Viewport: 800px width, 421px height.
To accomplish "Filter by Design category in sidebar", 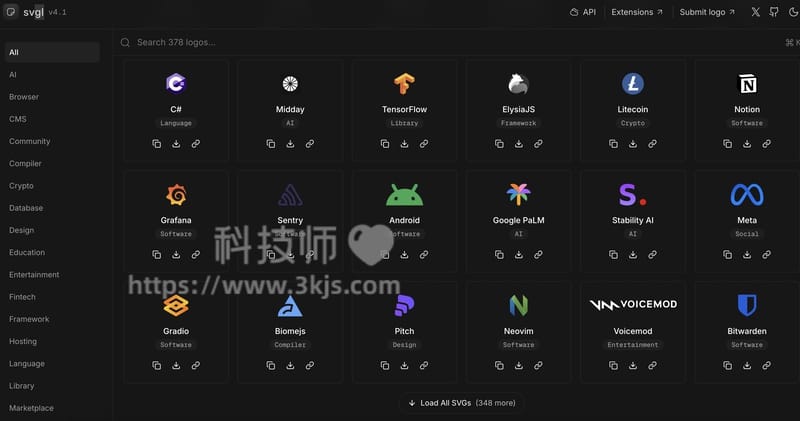I will tap(21, 230).
